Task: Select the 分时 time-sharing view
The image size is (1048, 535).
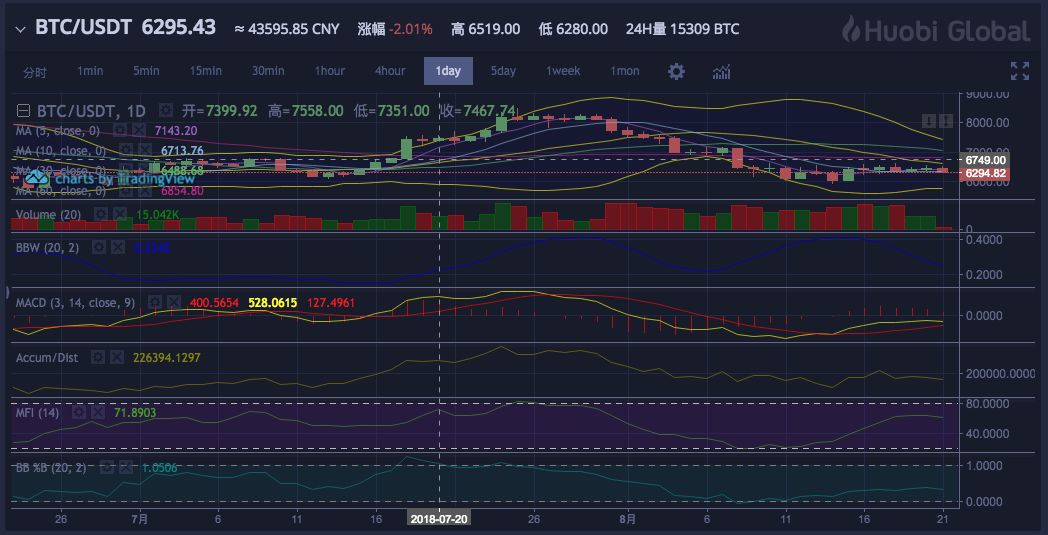Action: tap(35, 71)
